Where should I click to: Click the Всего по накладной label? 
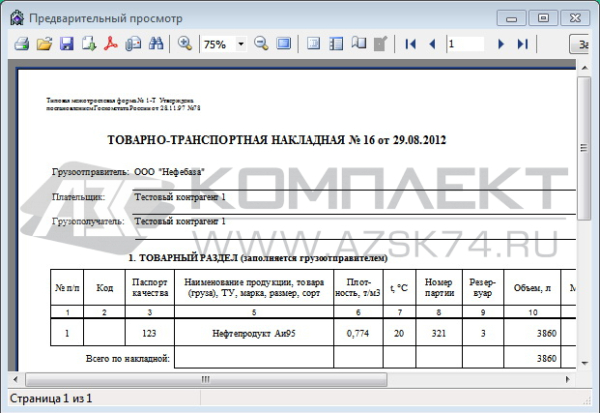(127, 359)
